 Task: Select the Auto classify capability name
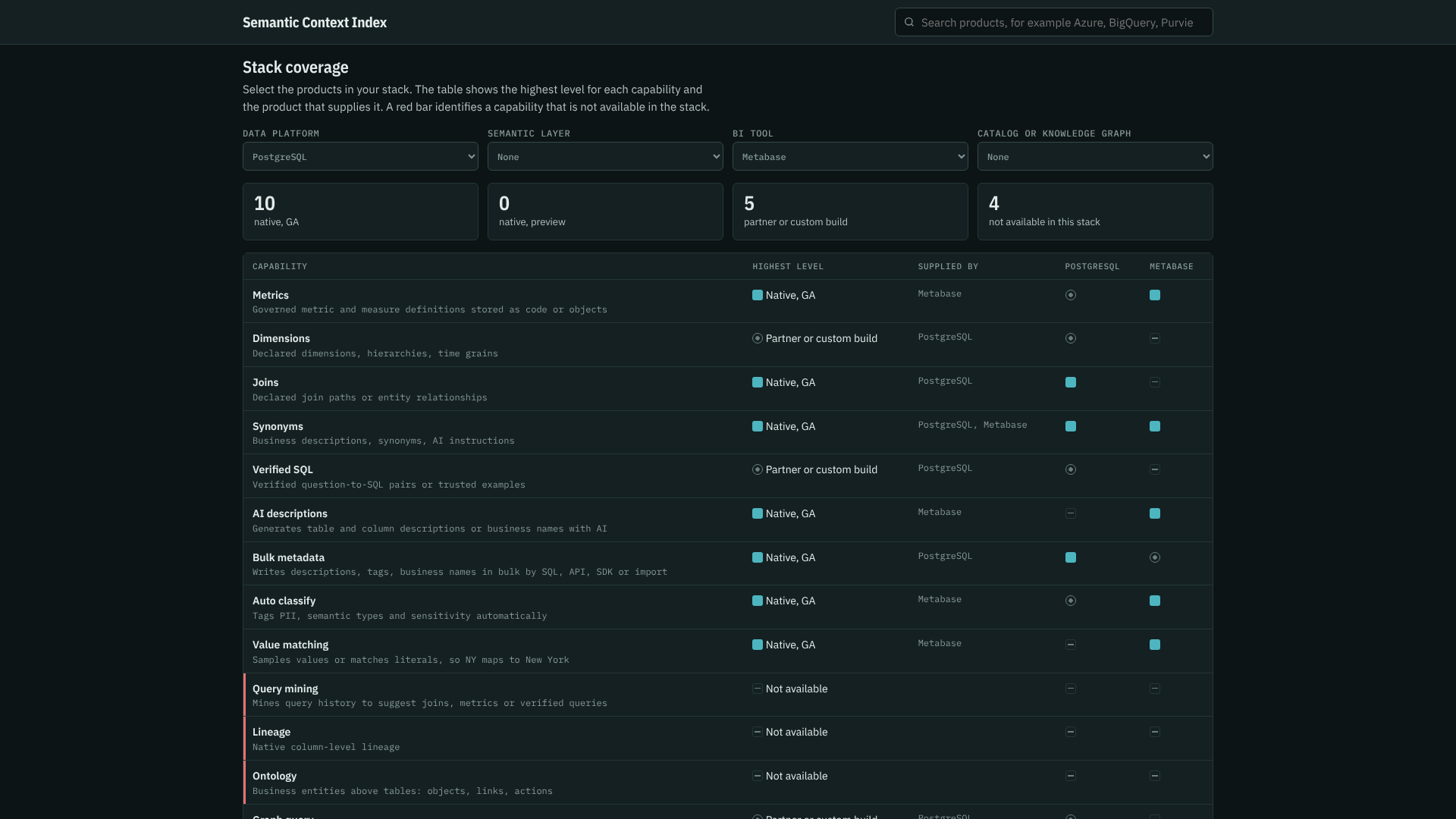[x=284, y=601]
